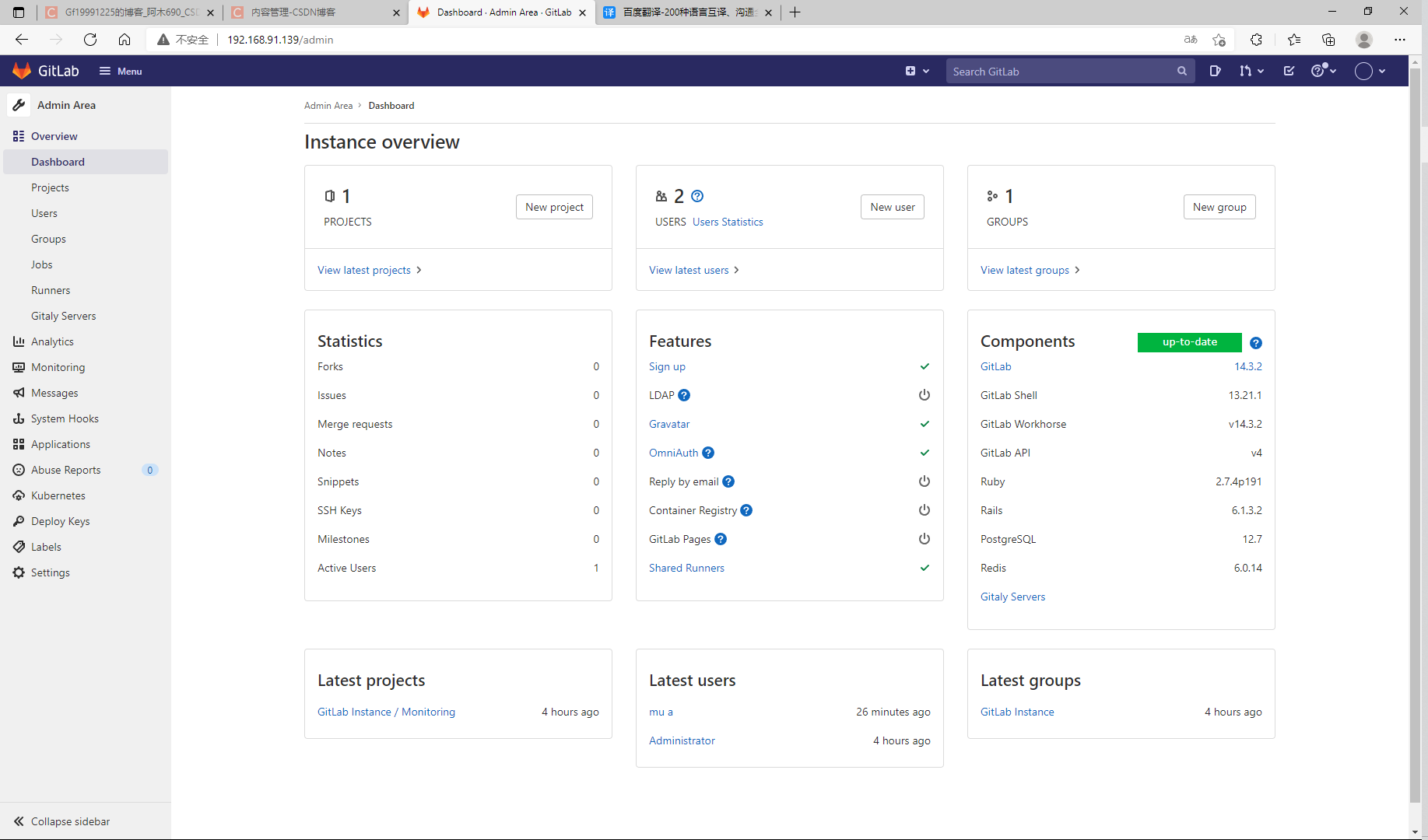The height and width of the screenshot is (840, 1428).
Task: Focus the Search GitLab field
Action: pos(1070,71)
